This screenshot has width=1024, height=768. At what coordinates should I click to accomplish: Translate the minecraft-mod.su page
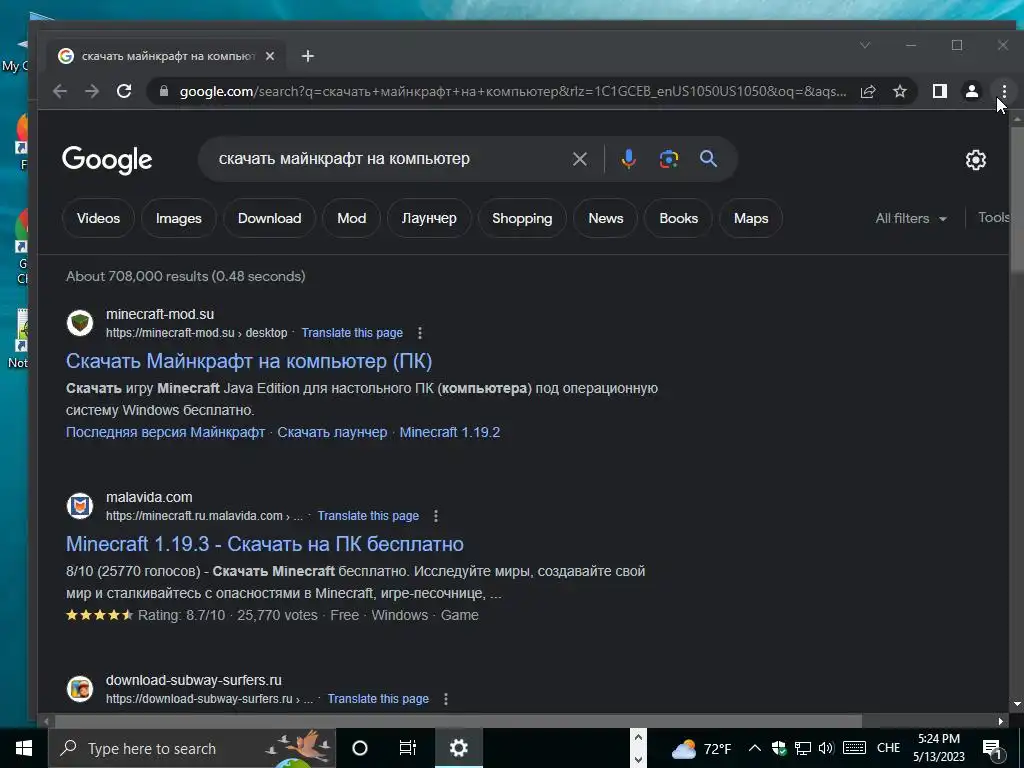click(x=352, y=333)
